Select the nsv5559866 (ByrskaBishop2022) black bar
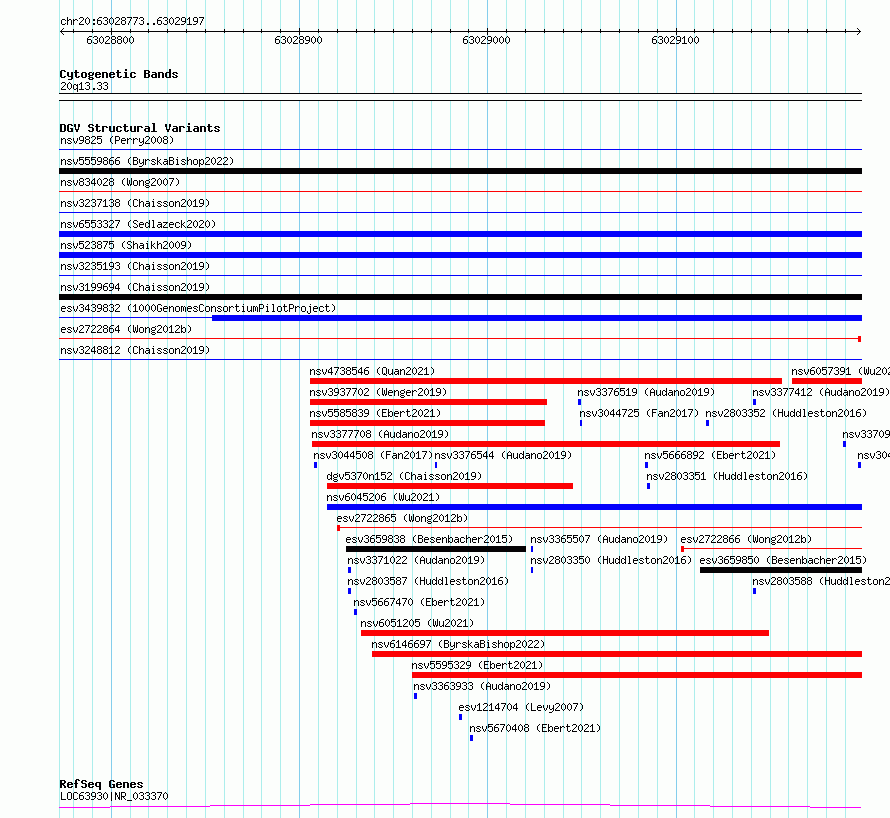This screenshot has width=890, height=818. tap(460, 171)
